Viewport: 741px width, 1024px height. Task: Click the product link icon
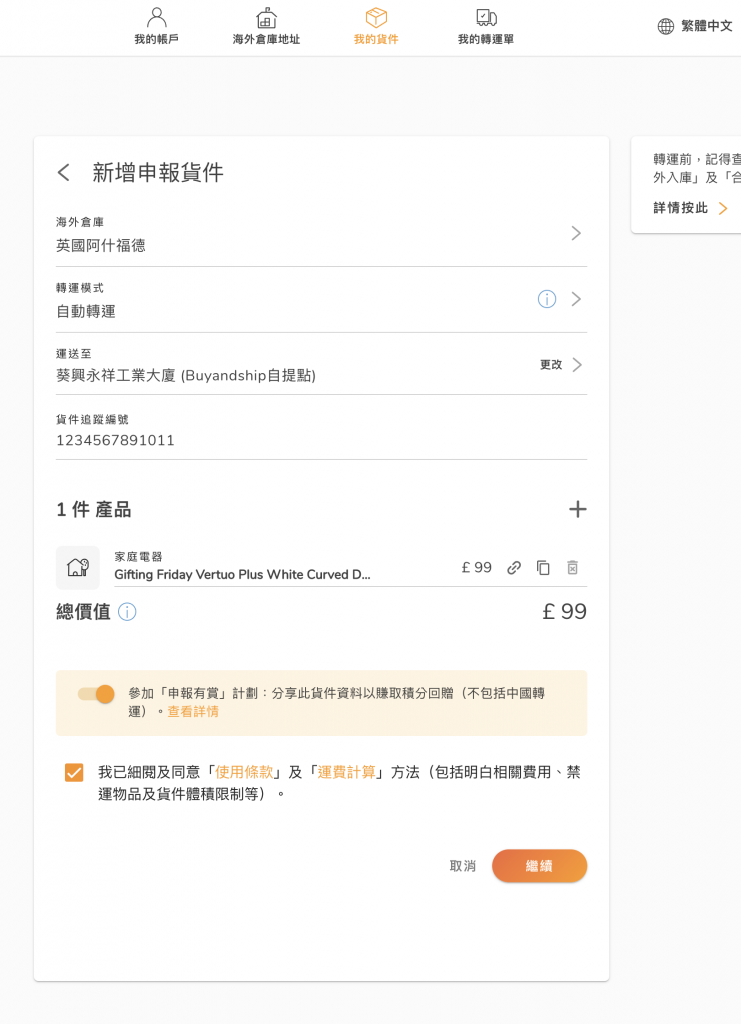tap(514, 568)
